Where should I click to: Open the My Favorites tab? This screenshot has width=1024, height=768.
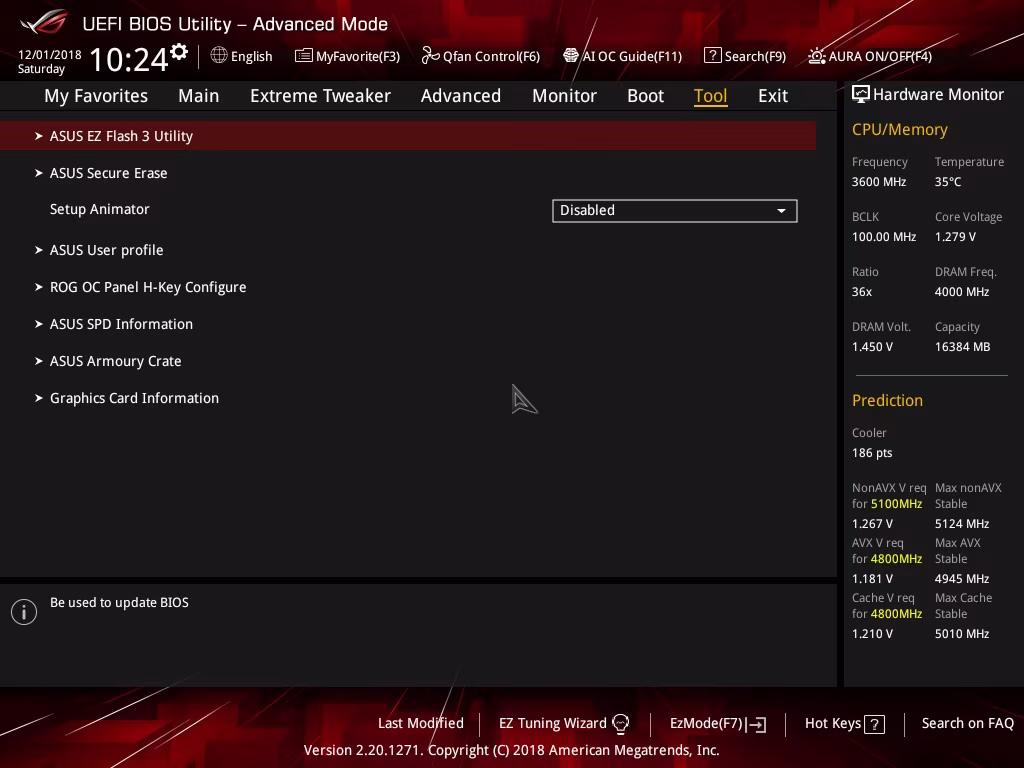(96, 96)
